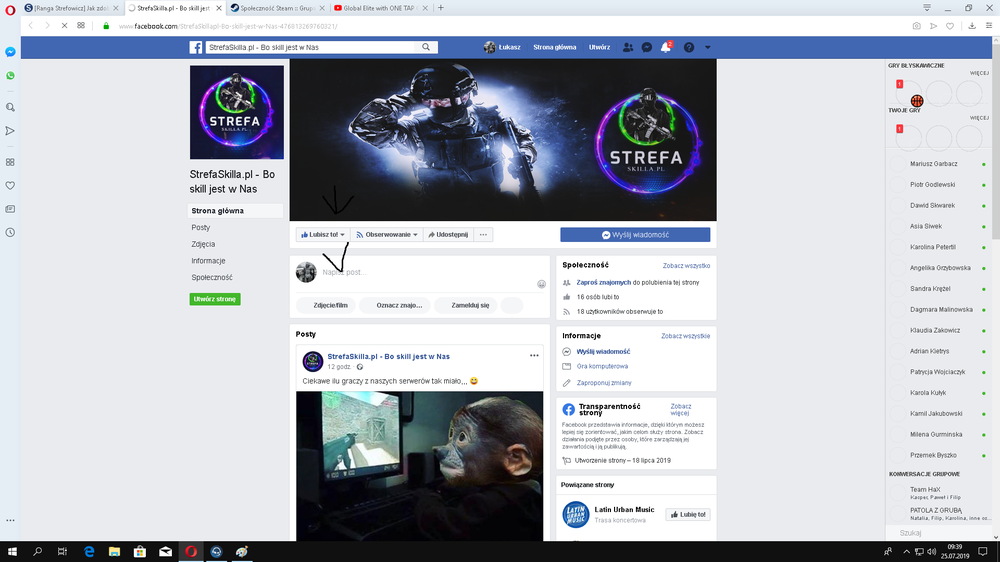Click Strona główna in Facebook top bar
The image size is (1000, 562).
(555, 47)
